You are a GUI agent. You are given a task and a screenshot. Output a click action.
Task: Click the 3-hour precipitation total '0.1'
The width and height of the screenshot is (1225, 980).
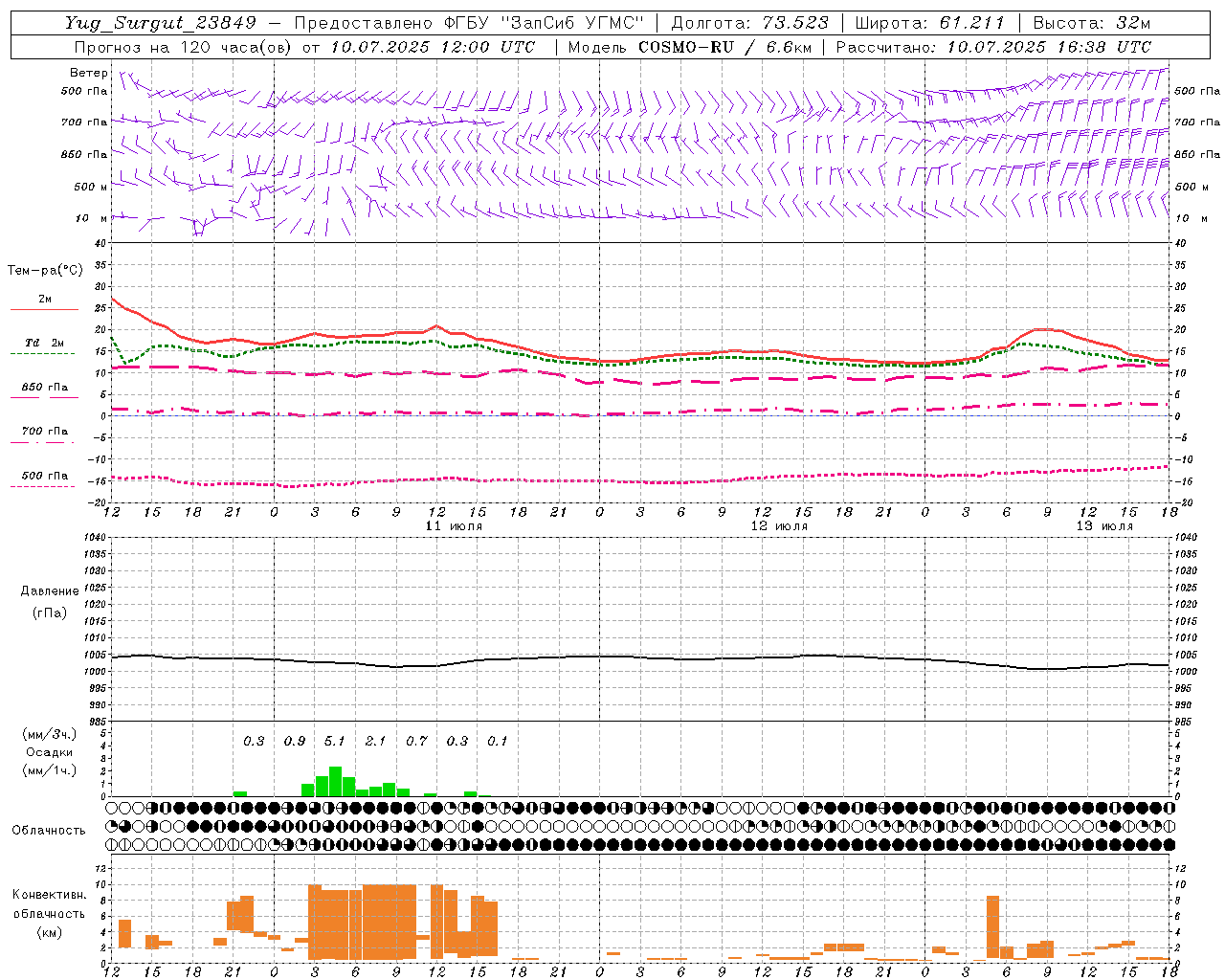498,741
